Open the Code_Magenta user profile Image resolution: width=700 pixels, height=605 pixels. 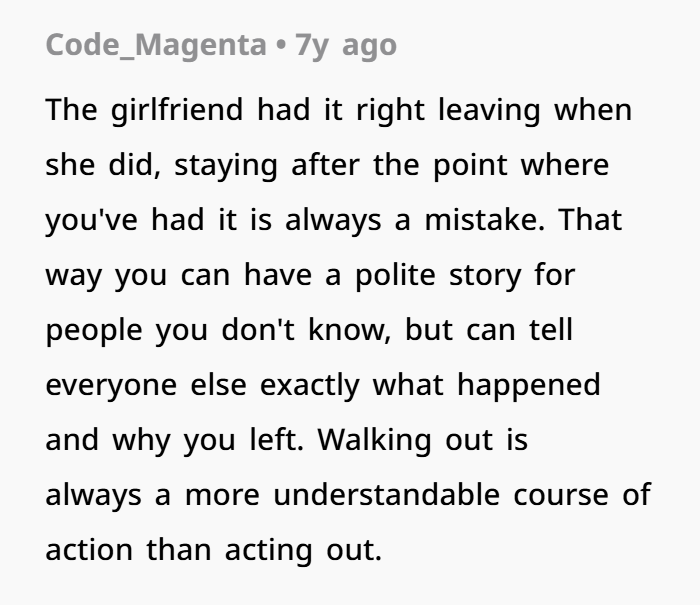tap(154, 45)
